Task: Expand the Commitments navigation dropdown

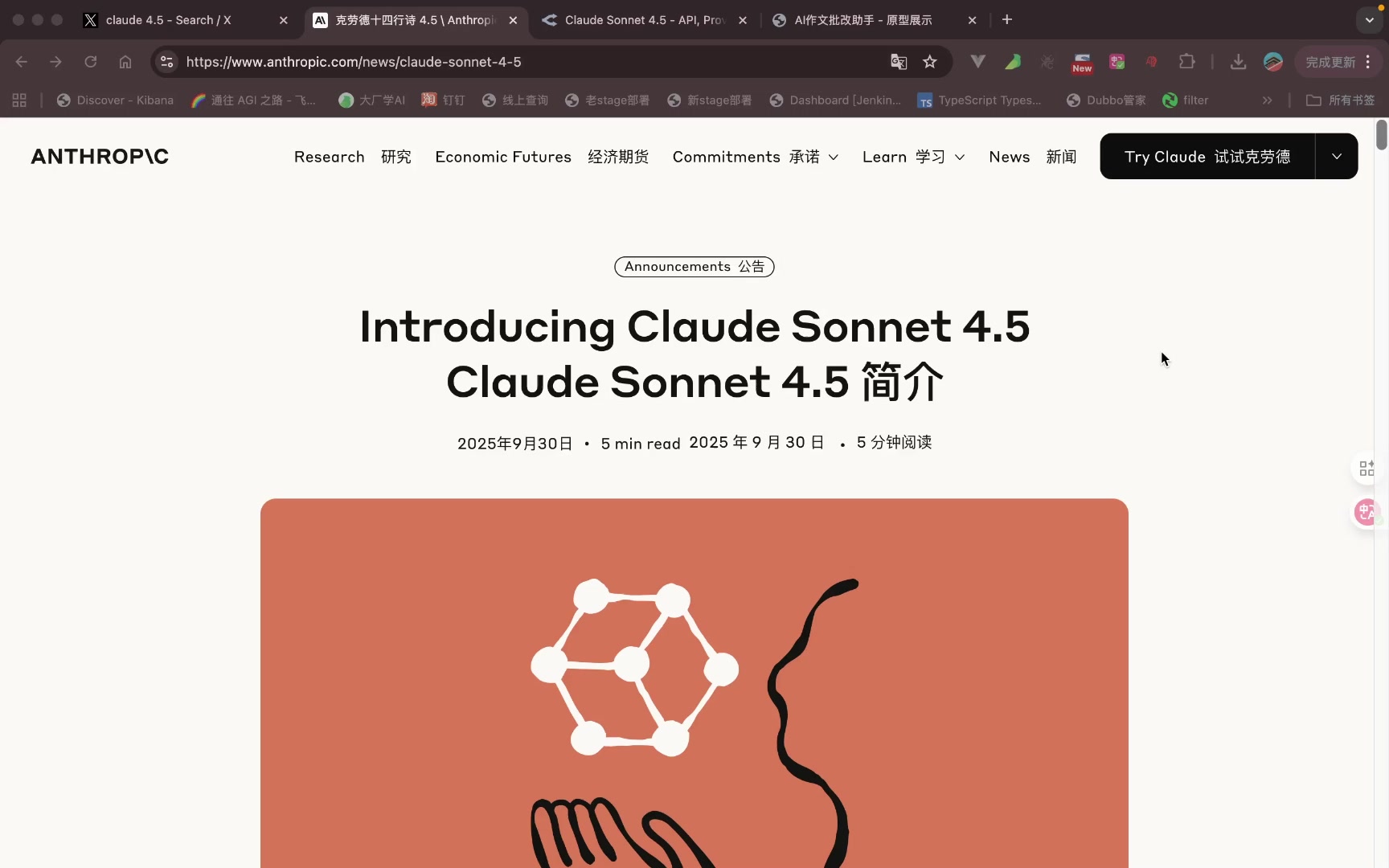Action: 755,157
